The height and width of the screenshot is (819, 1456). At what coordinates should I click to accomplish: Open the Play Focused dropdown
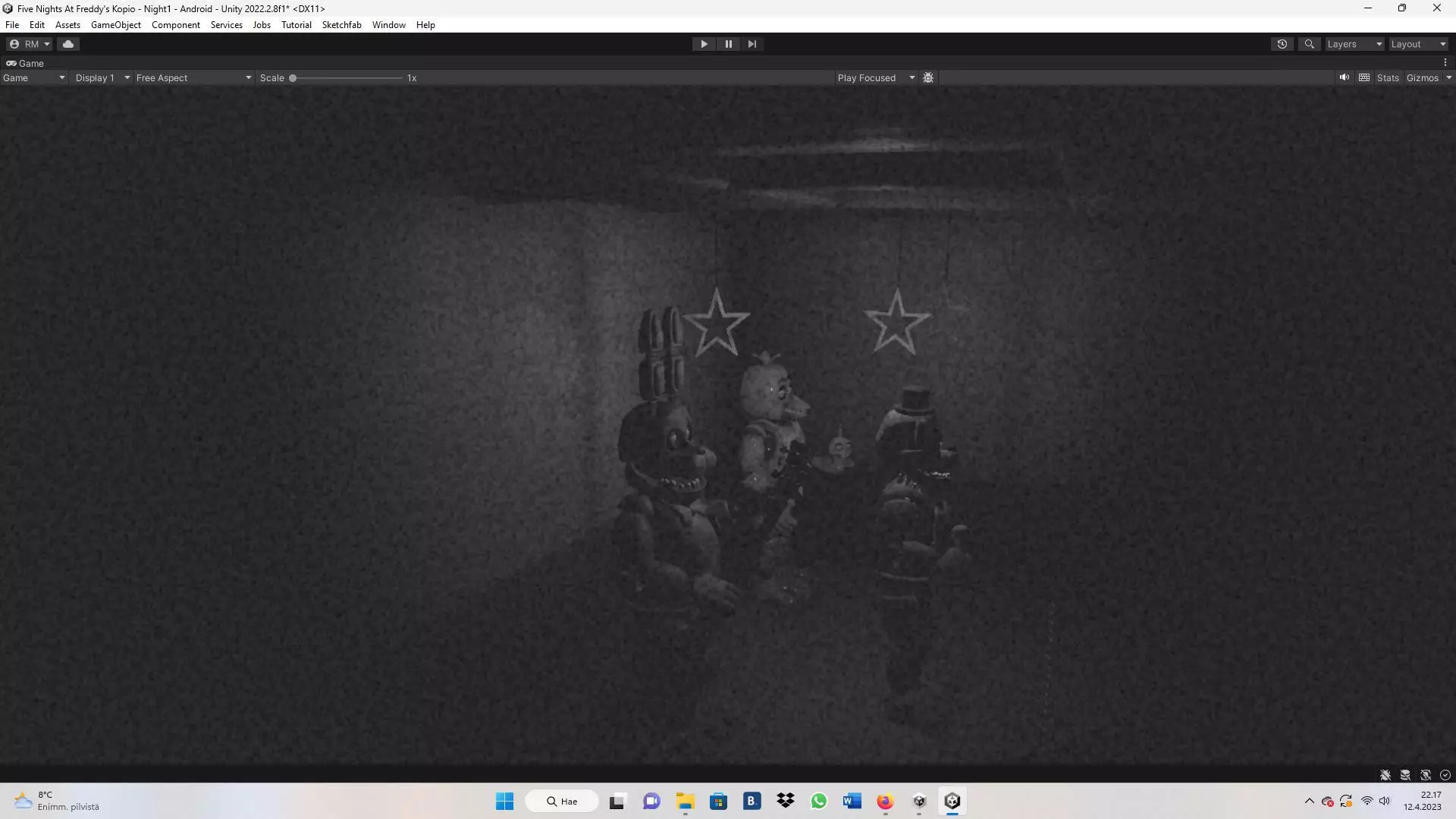pos(875,77)
